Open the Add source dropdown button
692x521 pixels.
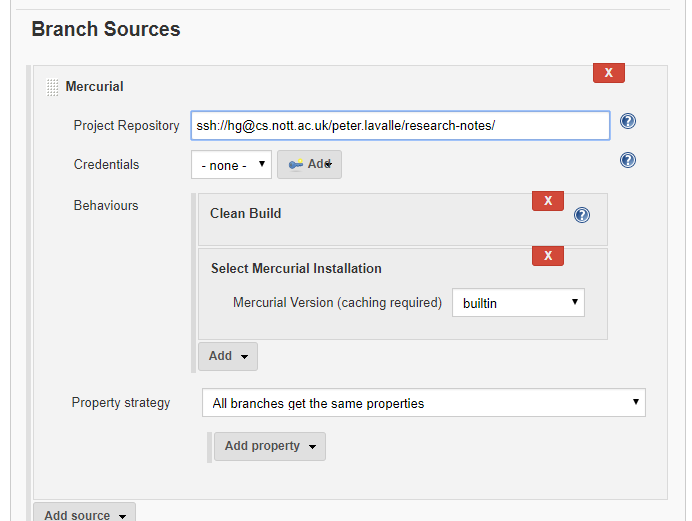[85, 513]
